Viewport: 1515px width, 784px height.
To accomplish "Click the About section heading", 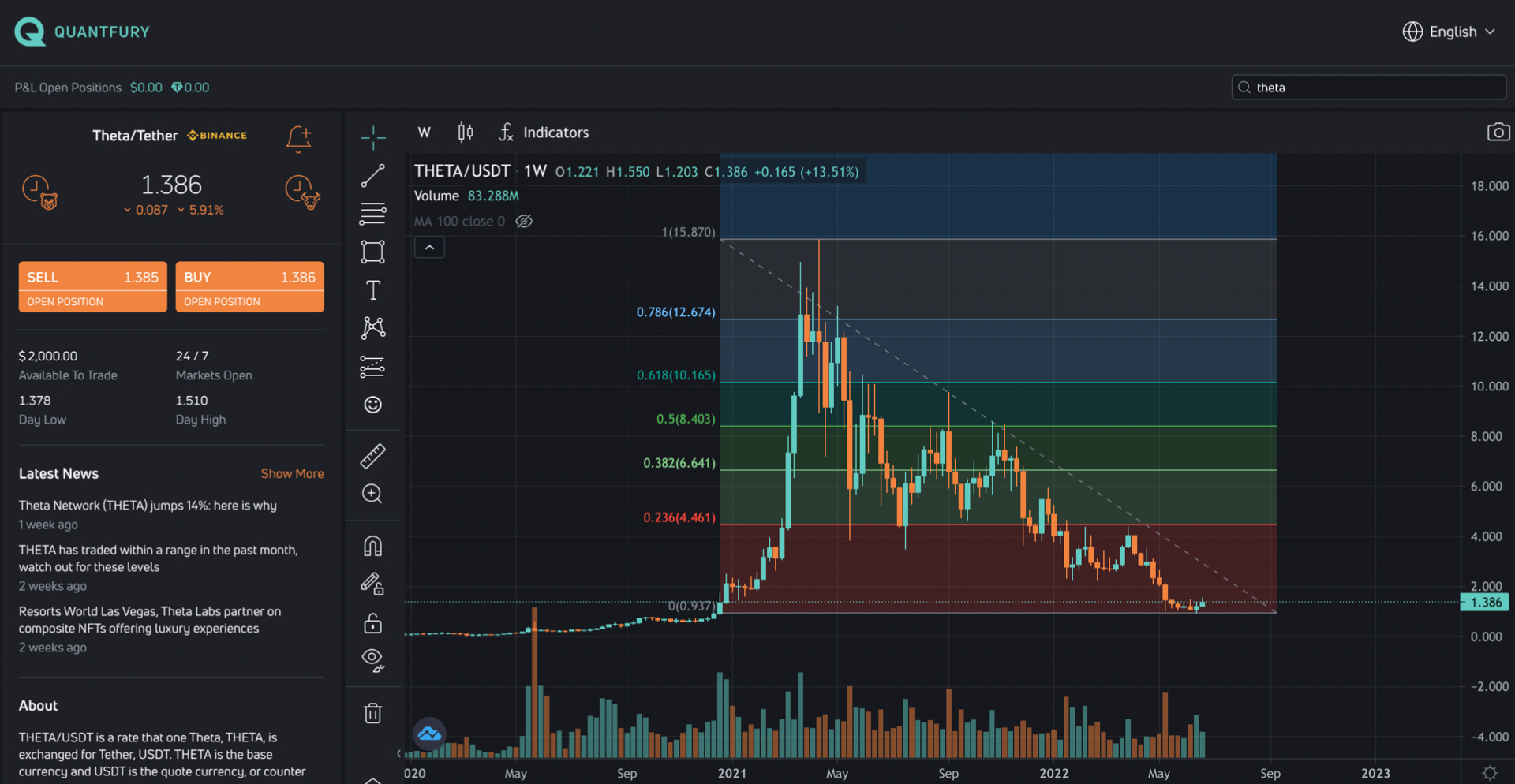I will pyautogui.click(x=38, y=706).
